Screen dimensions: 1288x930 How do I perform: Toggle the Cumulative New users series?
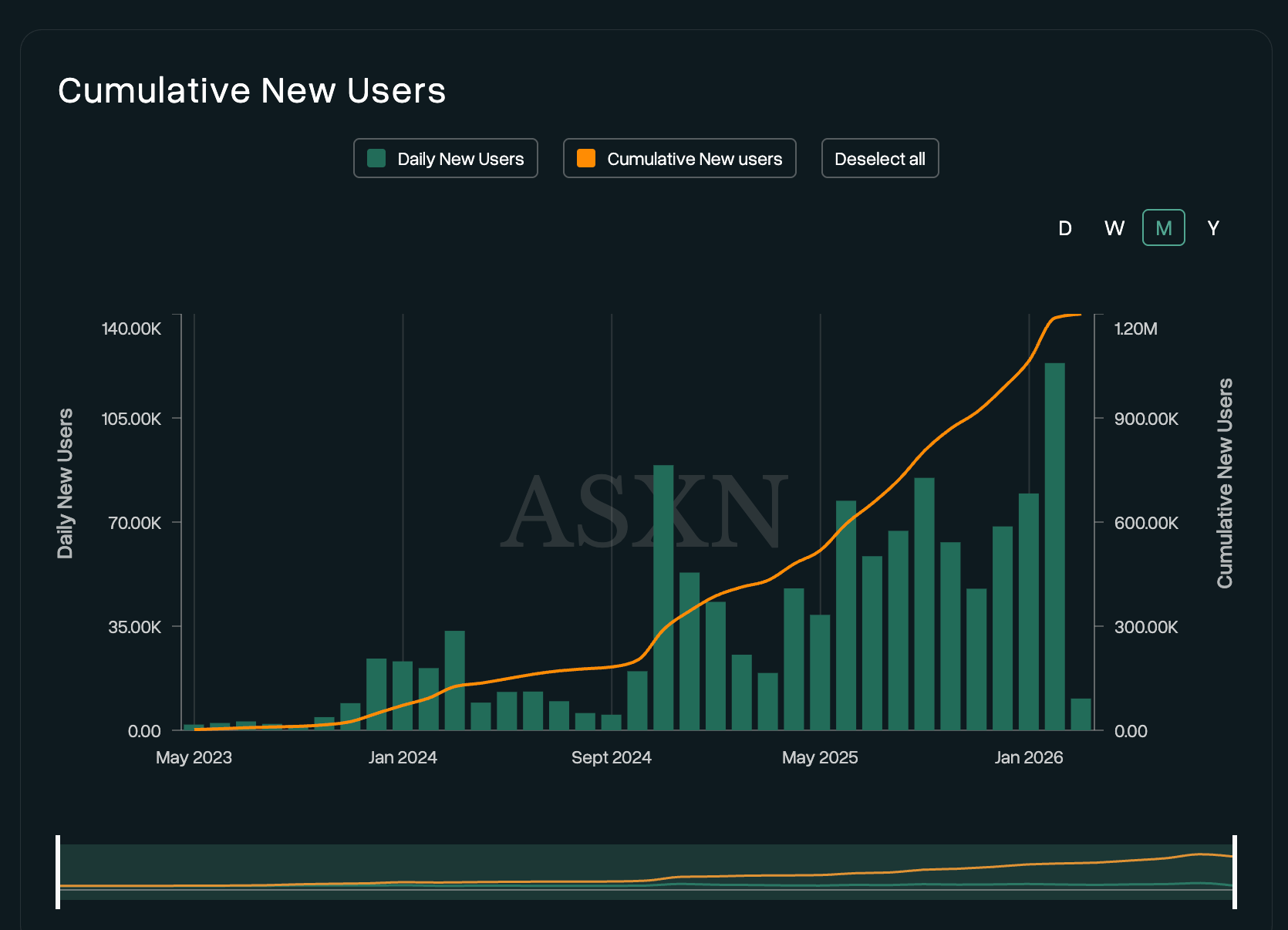tap(679, 158)
